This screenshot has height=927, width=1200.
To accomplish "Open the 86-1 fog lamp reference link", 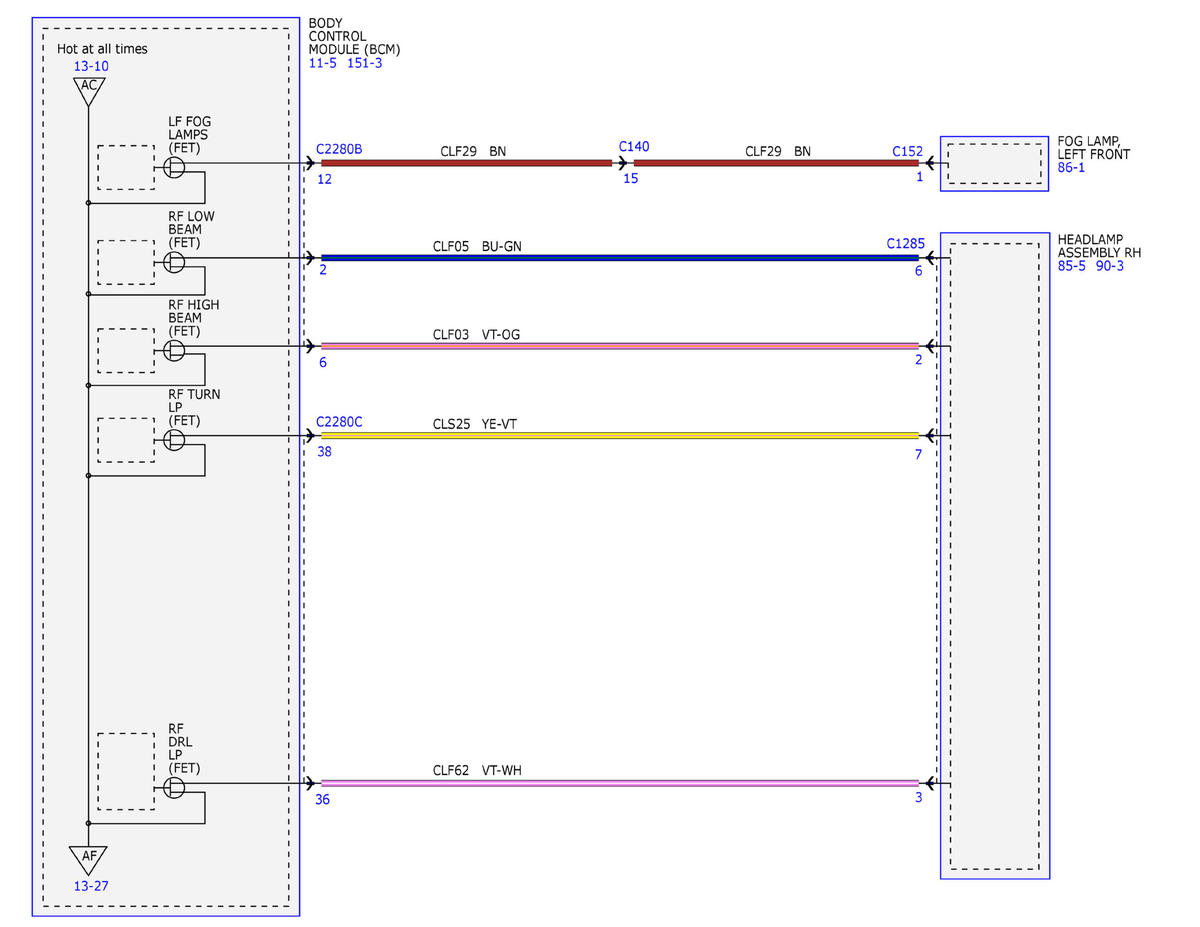I will point(1071,169).
